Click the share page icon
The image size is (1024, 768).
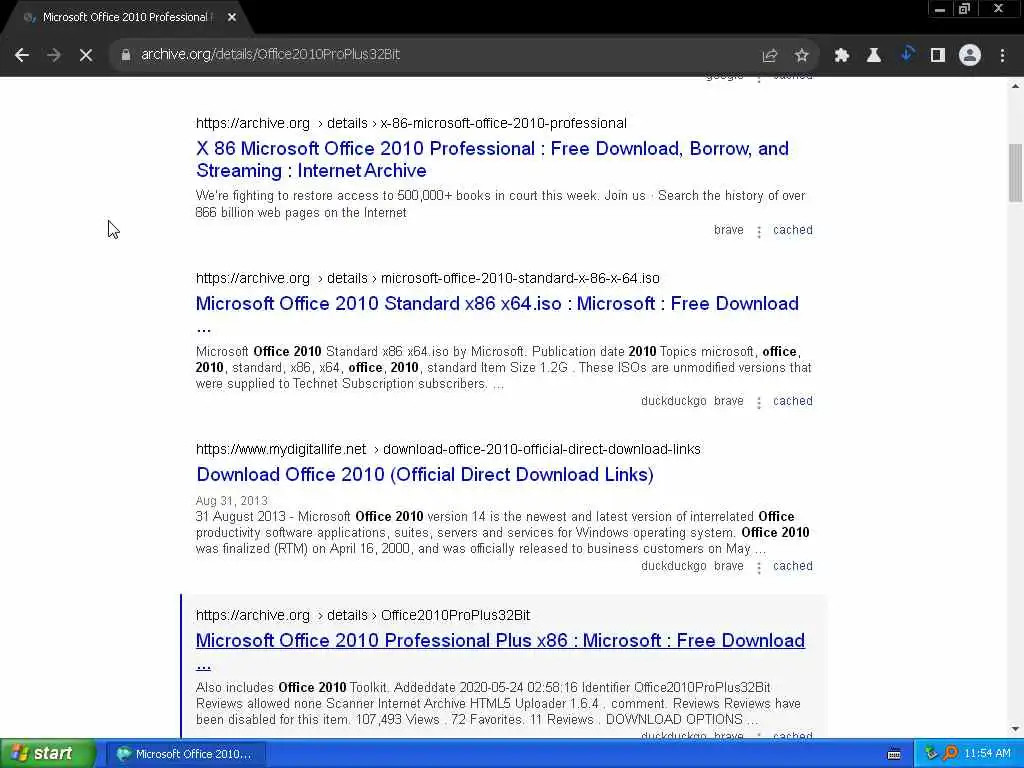click(x=770, y=55)
